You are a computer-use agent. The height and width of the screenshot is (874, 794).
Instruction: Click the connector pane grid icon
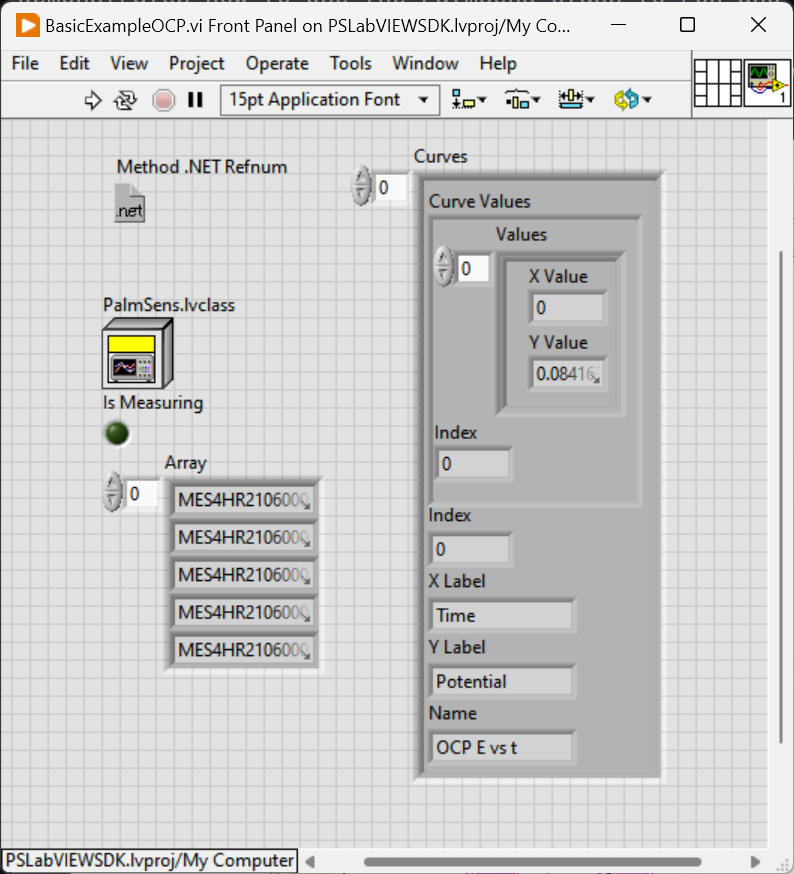coord(717,83)
